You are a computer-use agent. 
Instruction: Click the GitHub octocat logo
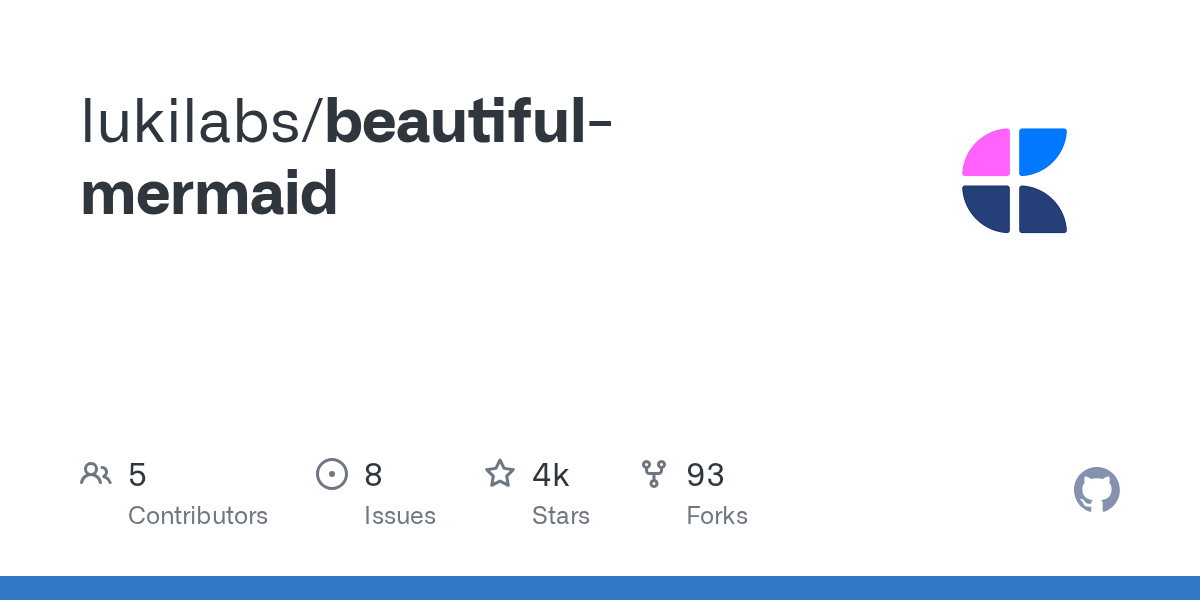point(1096,490)
